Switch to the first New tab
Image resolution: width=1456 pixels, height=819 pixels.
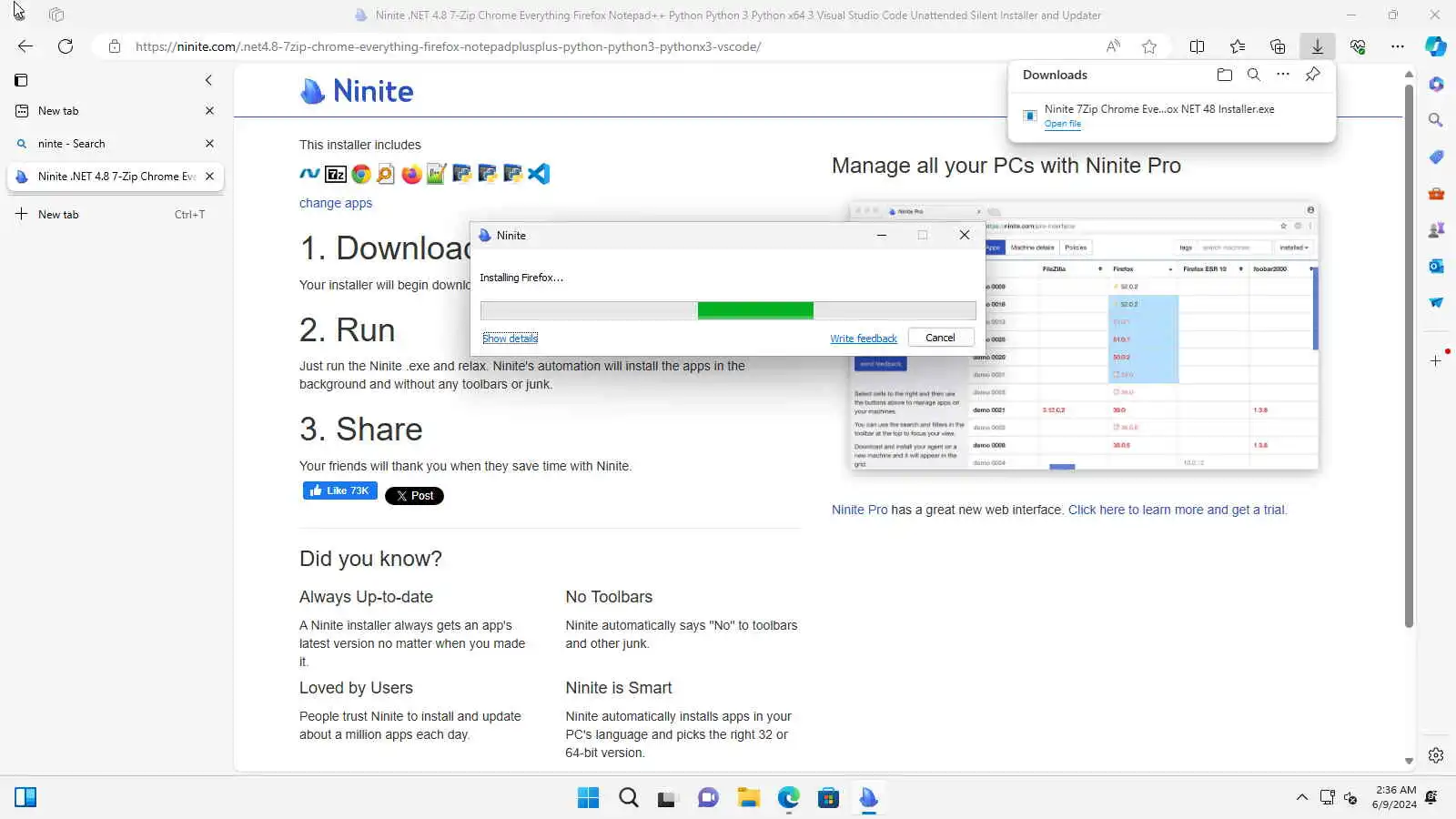click(x=116, y=111)
